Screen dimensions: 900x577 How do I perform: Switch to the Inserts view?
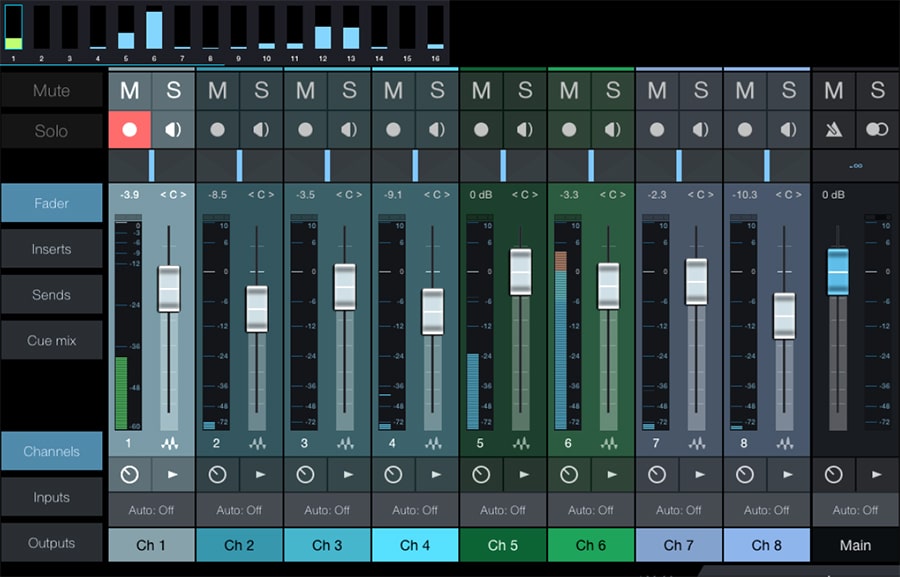(x=52, y=249)
